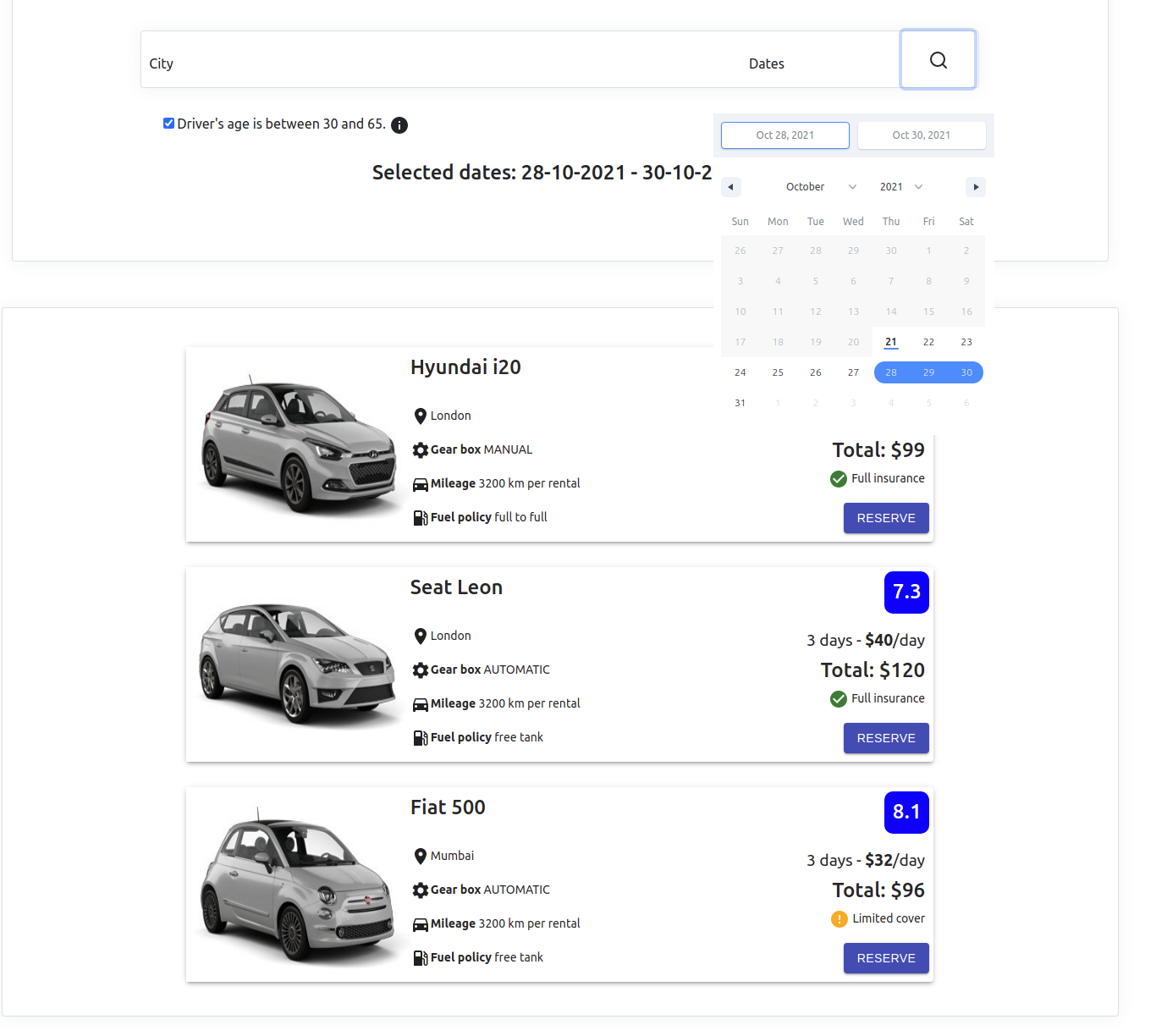1167x1036 pixels.
Task: Select October 21 in calendar
Action: click(891, 342)
